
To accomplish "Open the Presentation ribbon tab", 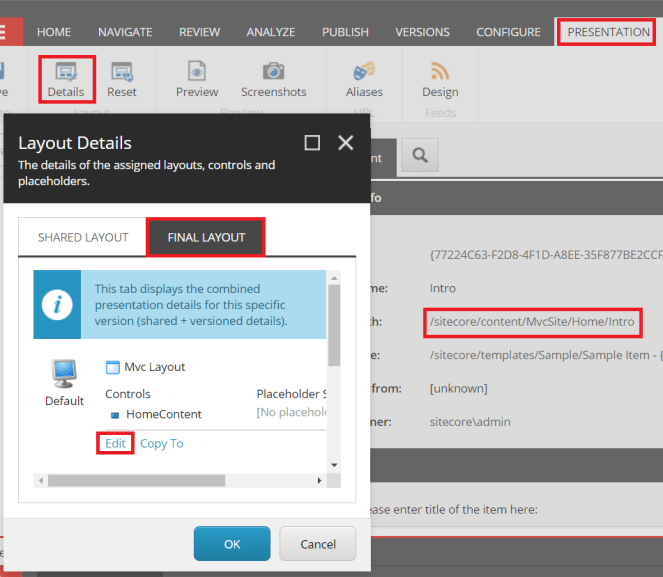I will coord(608,32).
